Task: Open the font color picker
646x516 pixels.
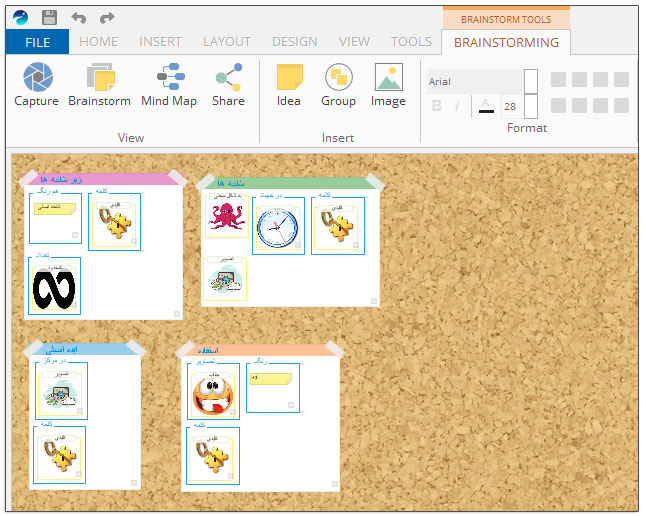Action: [486, 106]
